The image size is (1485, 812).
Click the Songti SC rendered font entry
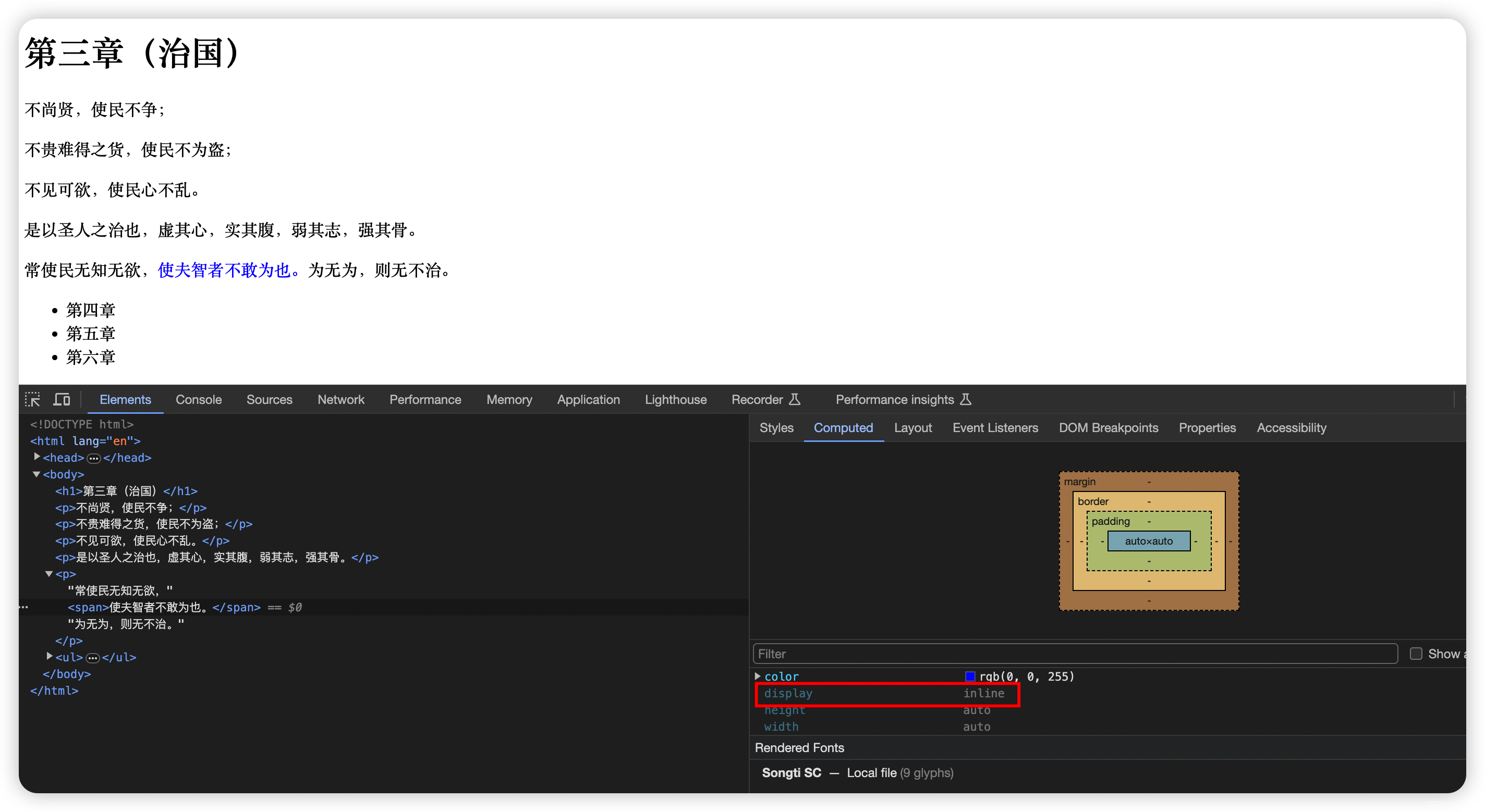[x=857, y=773]
